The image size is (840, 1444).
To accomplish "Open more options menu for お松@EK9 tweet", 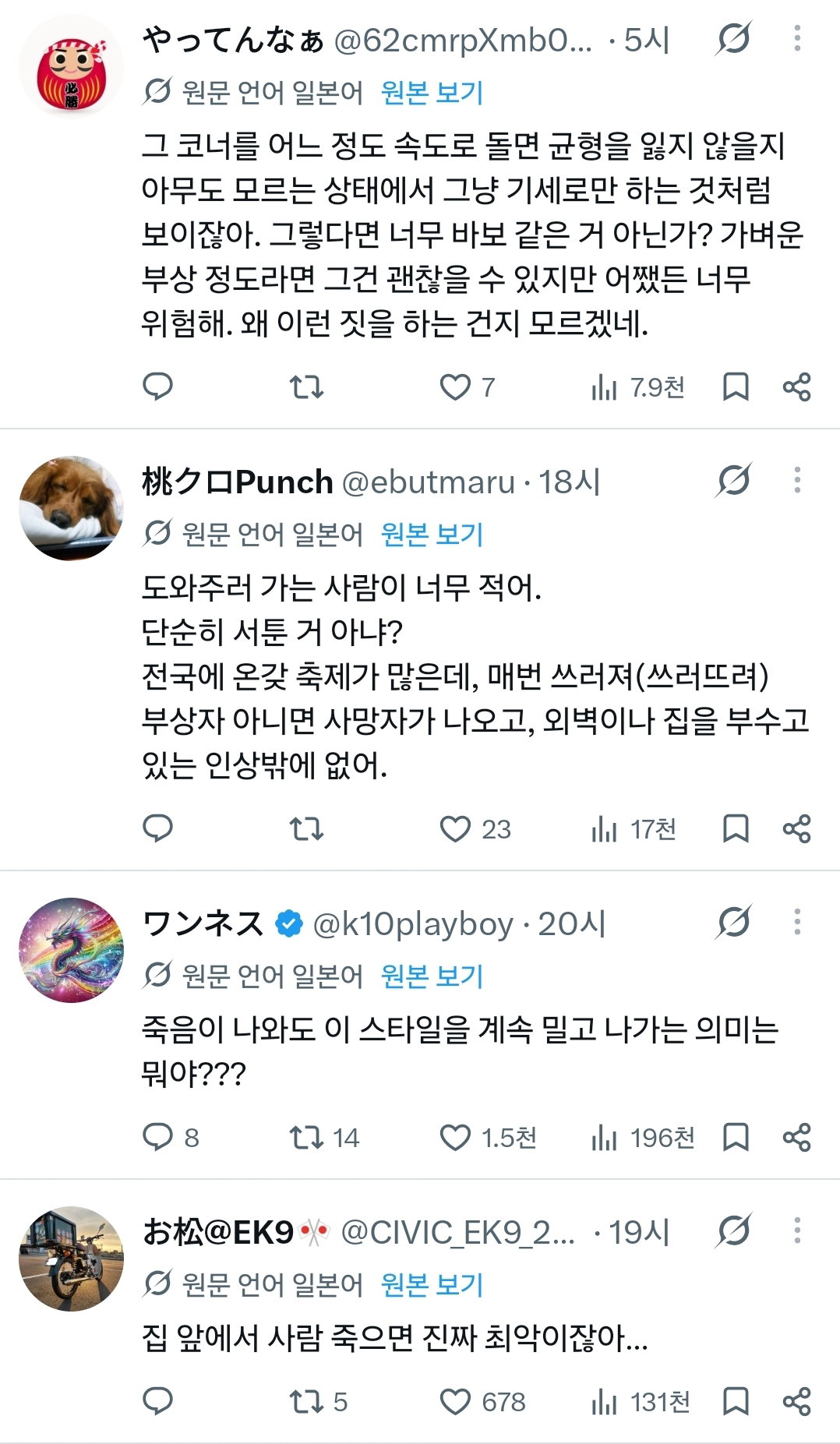I will click(x=796, y=1231).
